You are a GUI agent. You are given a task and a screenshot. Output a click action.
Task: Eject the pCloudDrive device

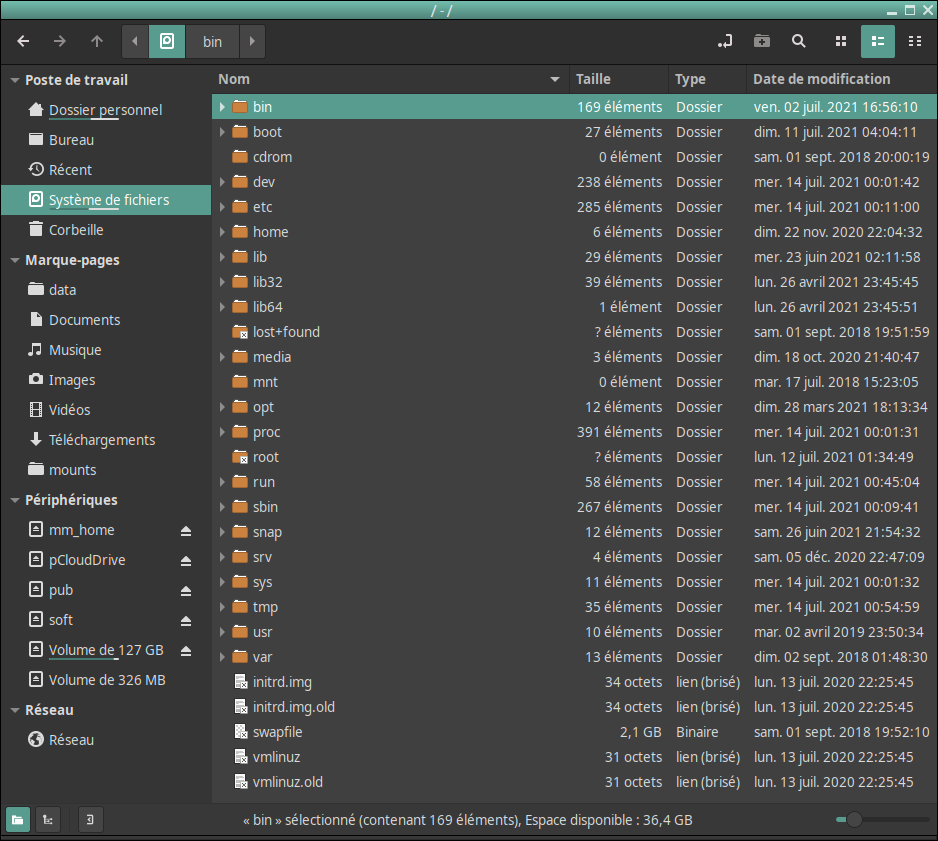[186, 561]
